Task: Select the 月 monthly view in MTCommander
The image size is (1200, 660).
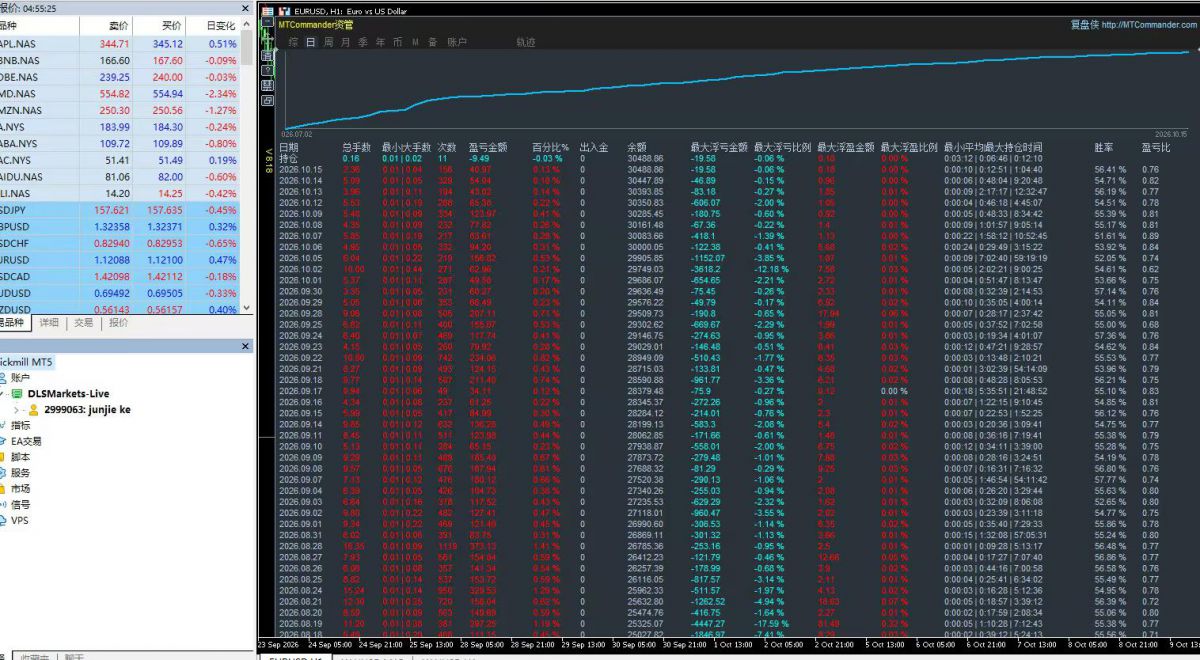Action: (345, 42)
